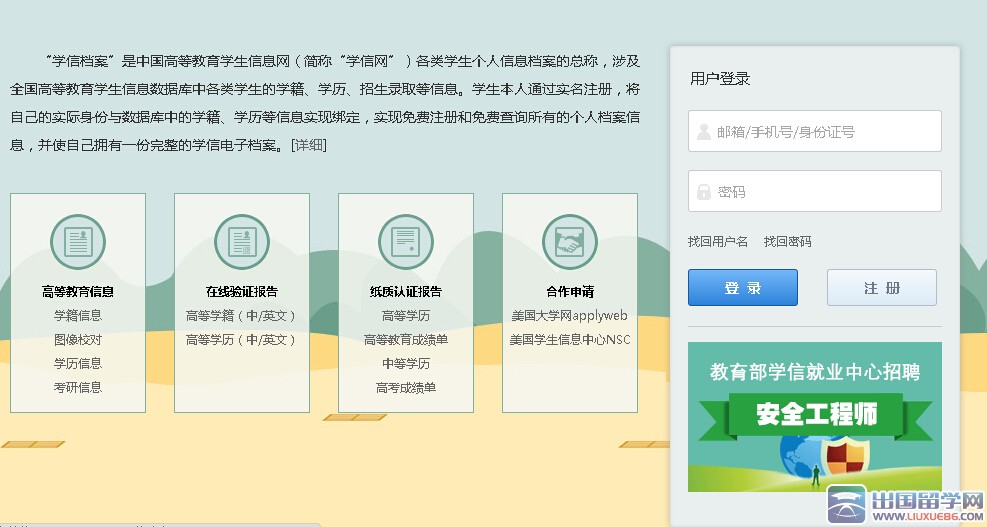987x527 pixels.
Task: Click the lock icon in password field
Action: pos(704,191)
